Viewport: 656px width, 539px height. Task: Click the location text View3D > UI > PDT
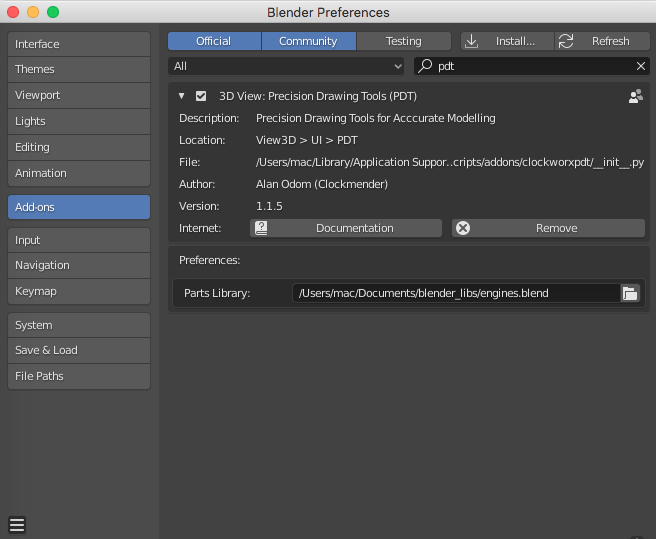(307, 140)
